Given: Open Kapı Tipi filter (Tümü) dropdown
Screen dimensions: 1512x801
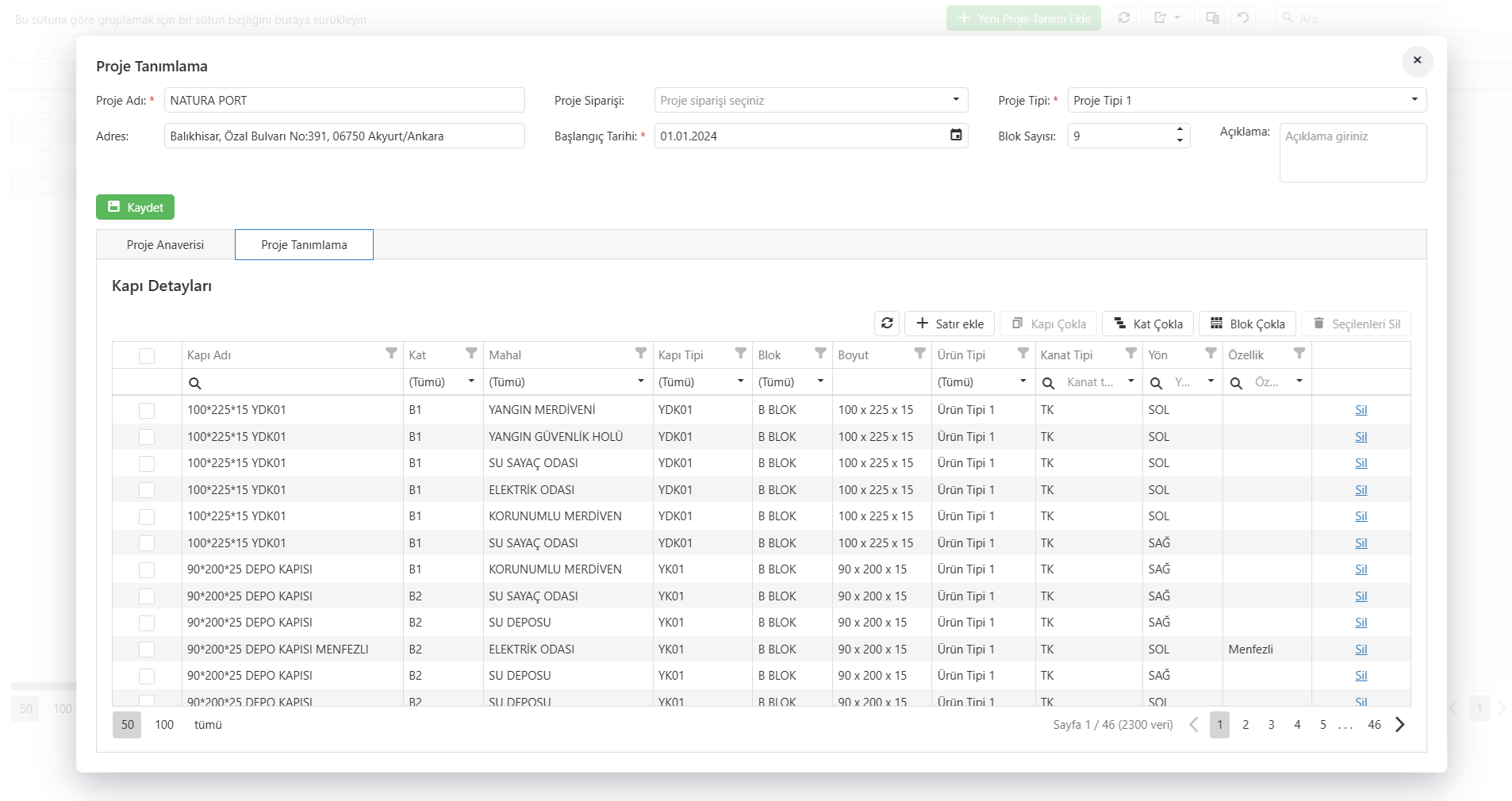Looking at the screenshot, I should click(741, 381).
